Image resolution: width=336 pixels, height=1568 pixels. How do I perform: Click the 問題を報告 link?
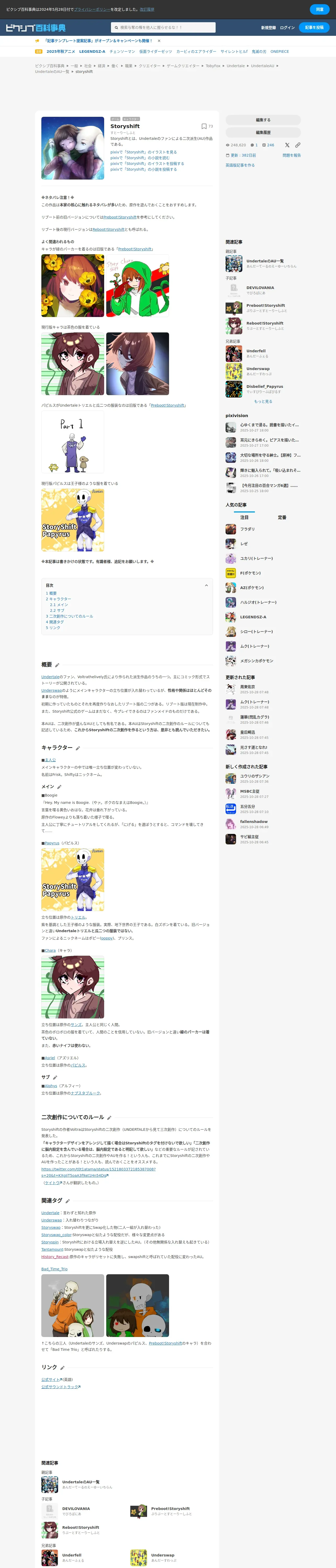(x=292, y=155)
